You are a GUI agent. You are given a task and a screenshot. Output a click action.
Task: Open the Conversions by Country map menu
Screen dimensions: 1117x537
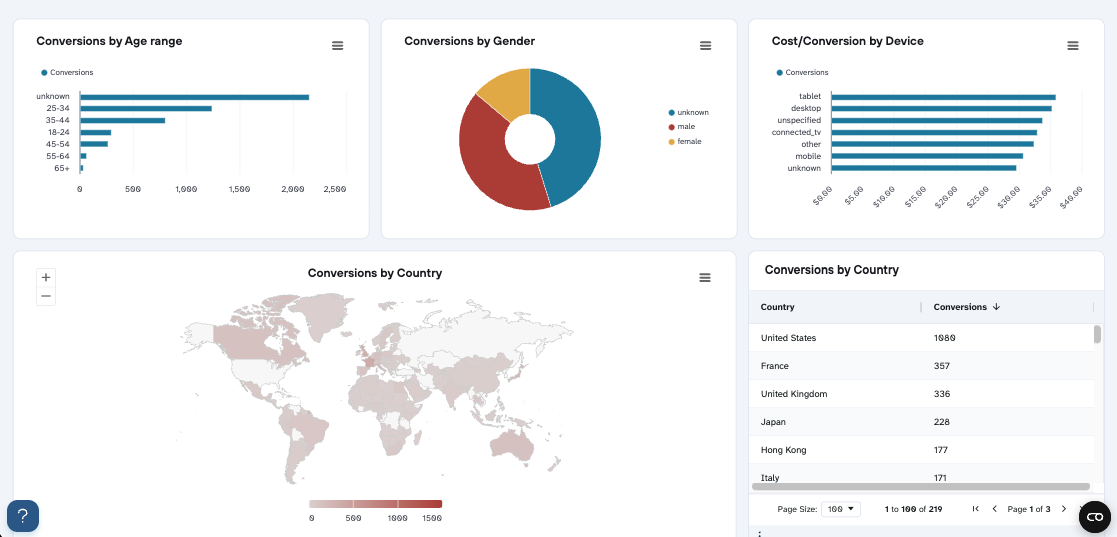pyautogui.click(x=705, y=278)
